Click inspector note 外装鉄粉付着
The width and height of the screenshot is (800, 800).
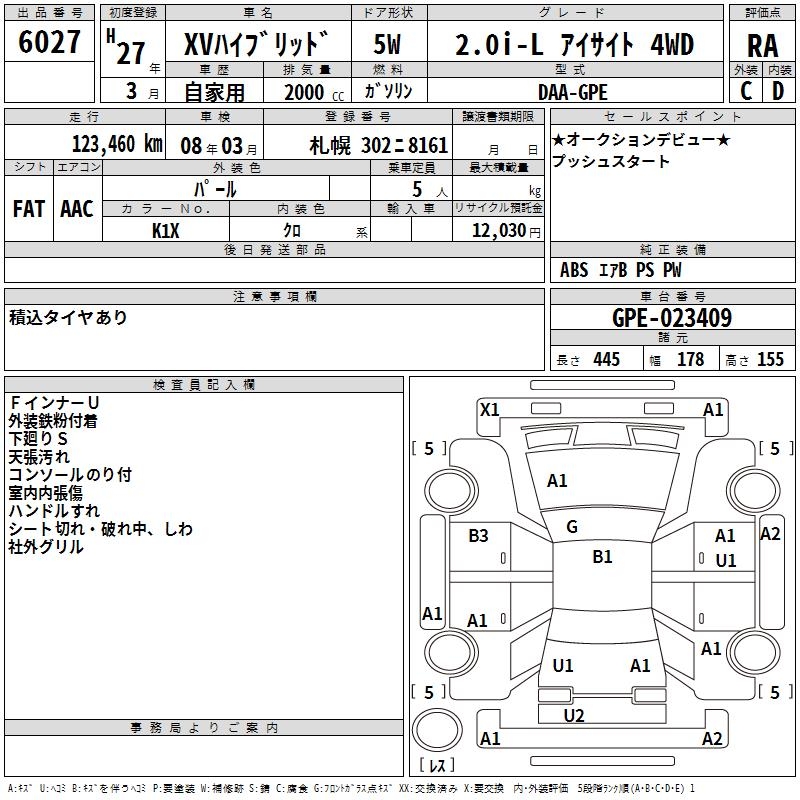pyautogui.click(x=53, y=421)
